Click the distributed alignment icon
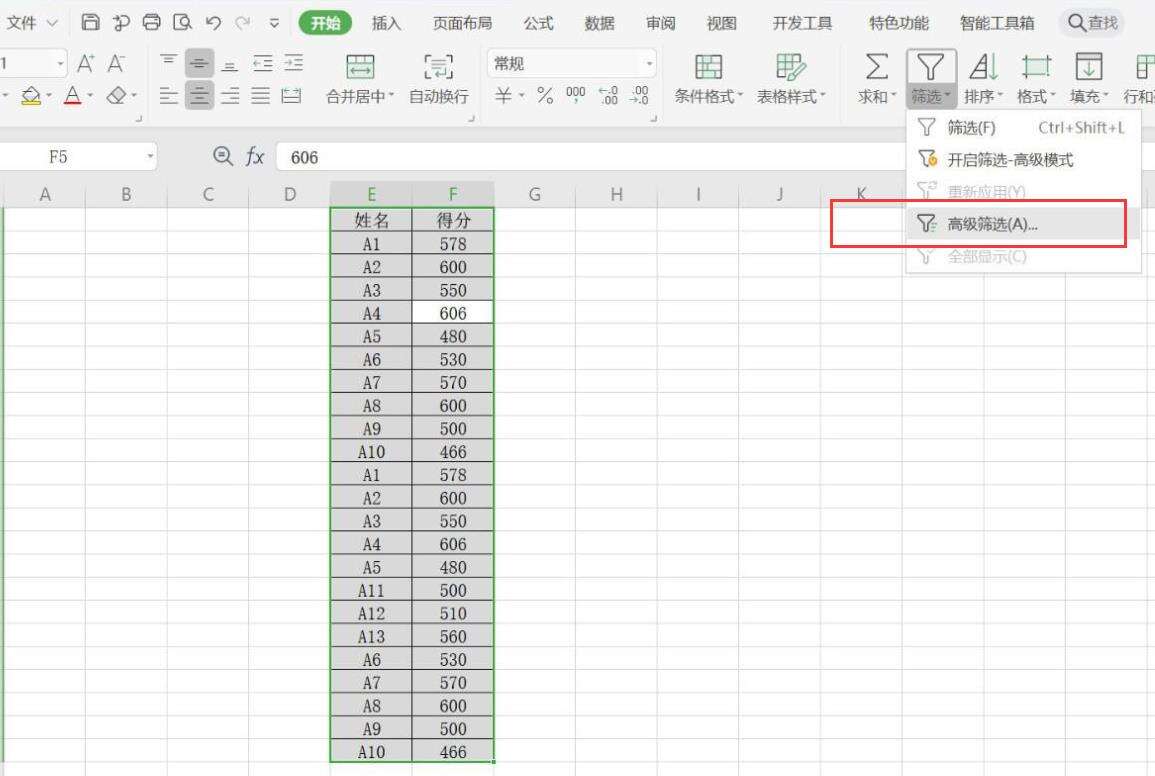This screenshot has height=776, width=1155. click(291, 96)
